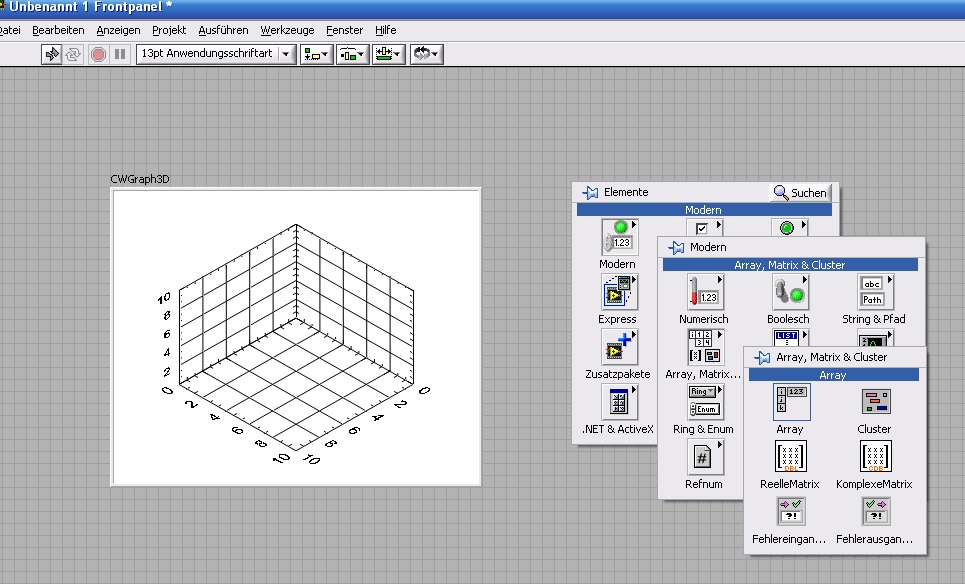The height and width of the screenshot is (584, 965).
Task: Open the String & Pfad subpalette icon
Action: click(875, 292)
